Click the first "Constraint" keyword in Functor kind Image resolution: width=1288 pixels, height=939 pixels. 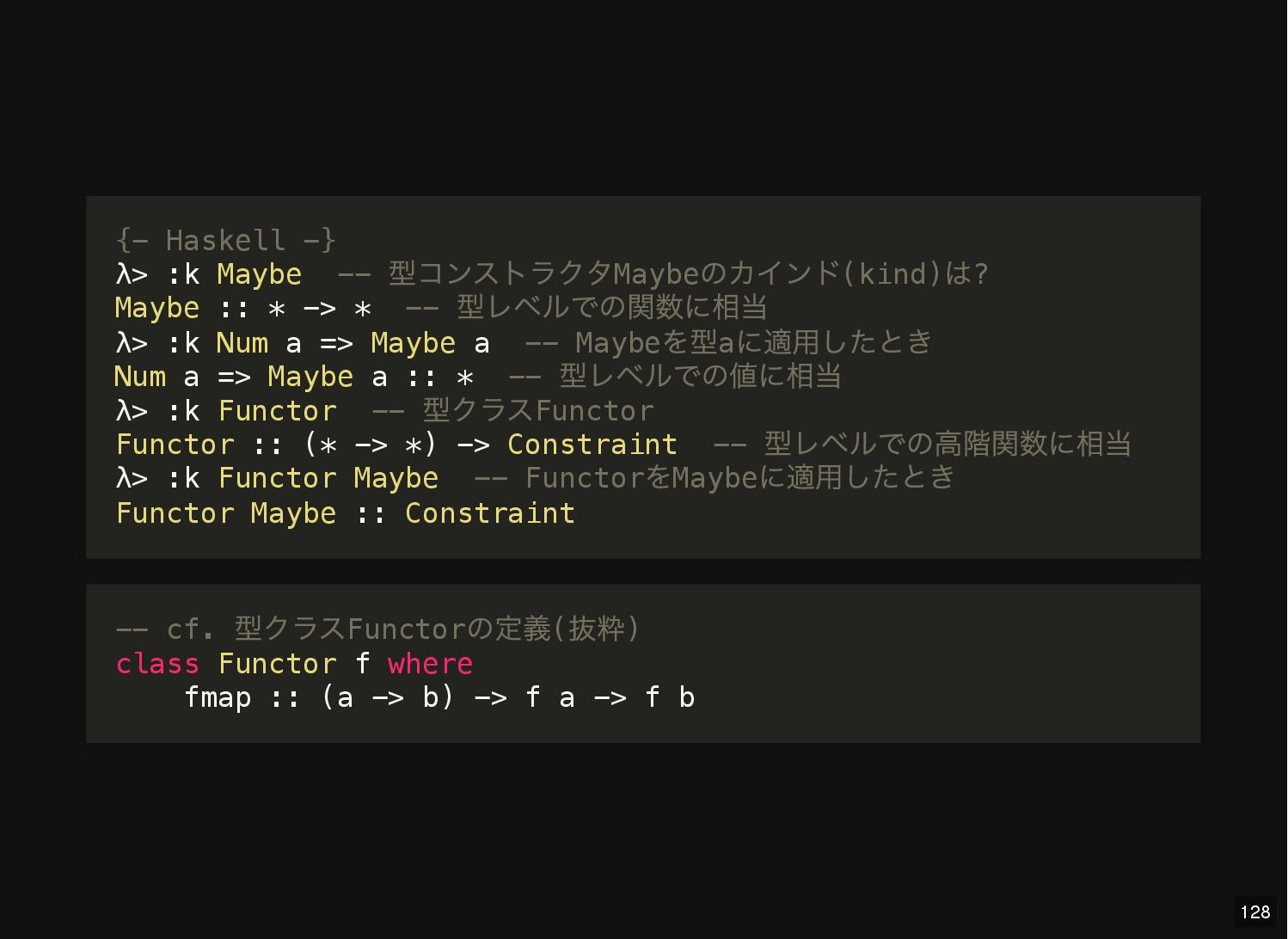(592, 444)
